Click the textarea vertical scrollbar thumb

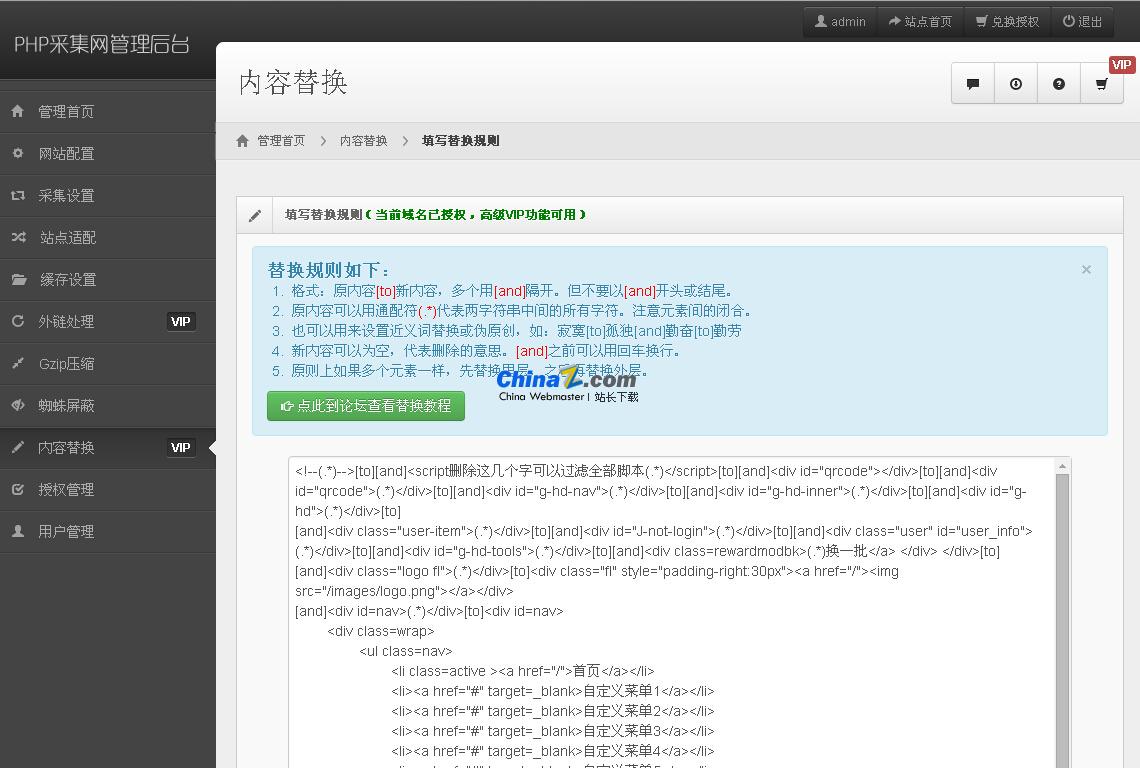[x=1062, y=620]
